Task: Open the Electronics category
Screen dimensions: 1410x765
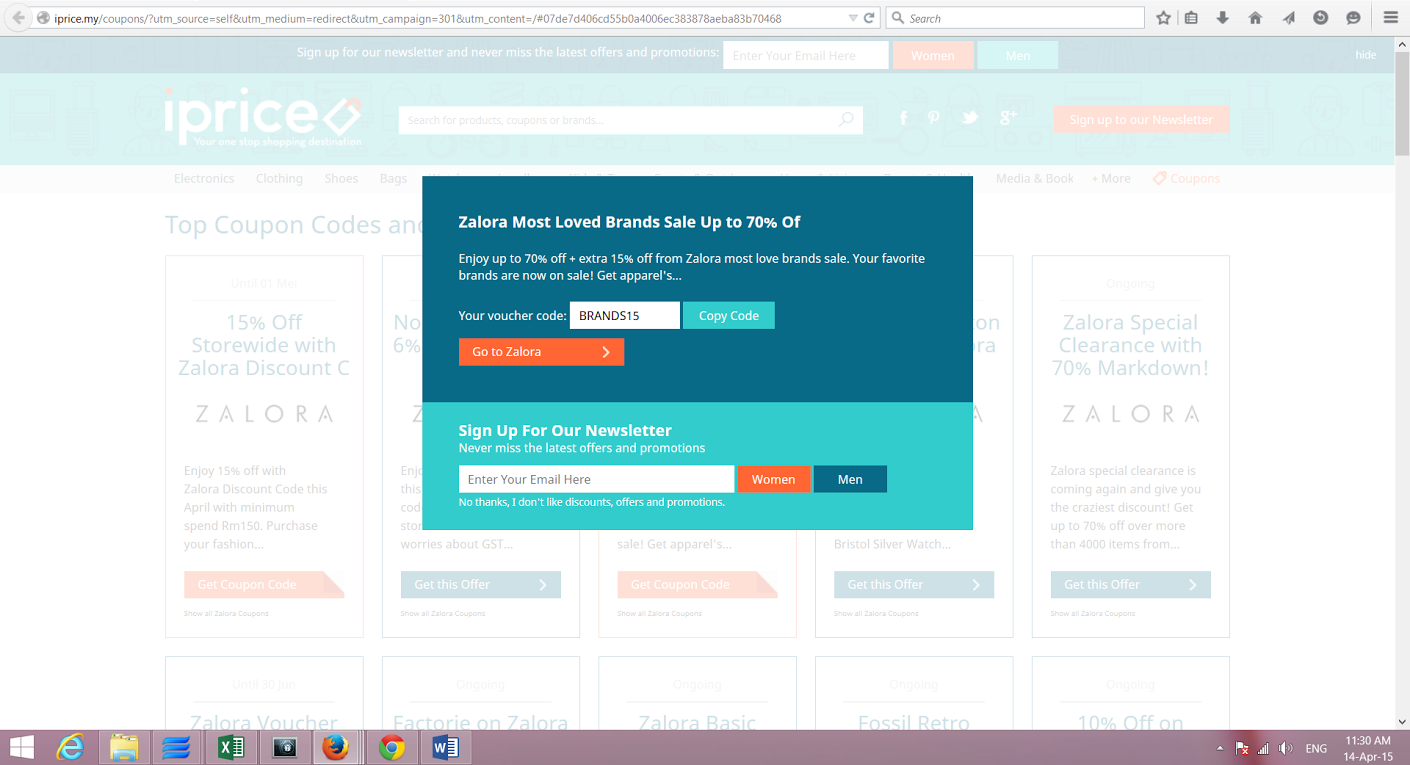Action: click(204, 179)
